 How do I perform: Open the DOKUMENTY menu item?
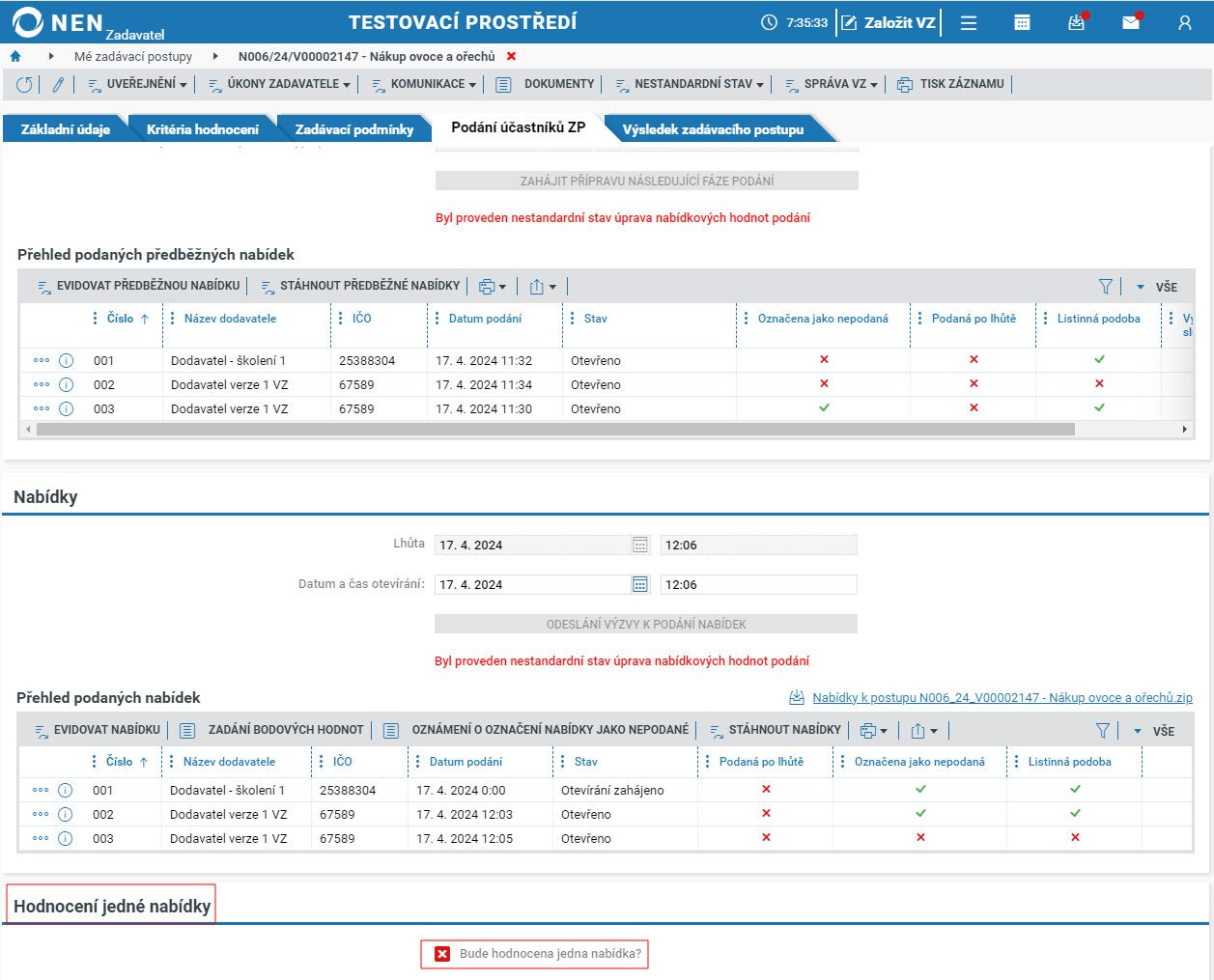(x=546, y=84)
